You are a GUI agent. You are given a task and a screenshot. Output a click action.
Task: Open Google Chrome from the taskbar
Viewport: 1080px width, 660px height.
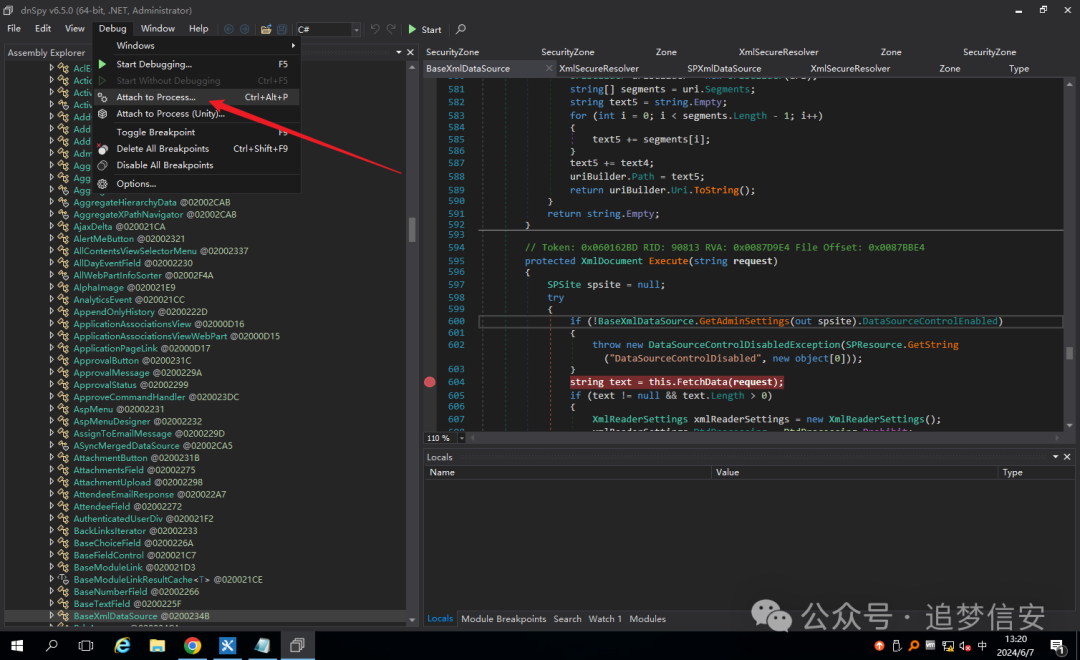point(192,646)
